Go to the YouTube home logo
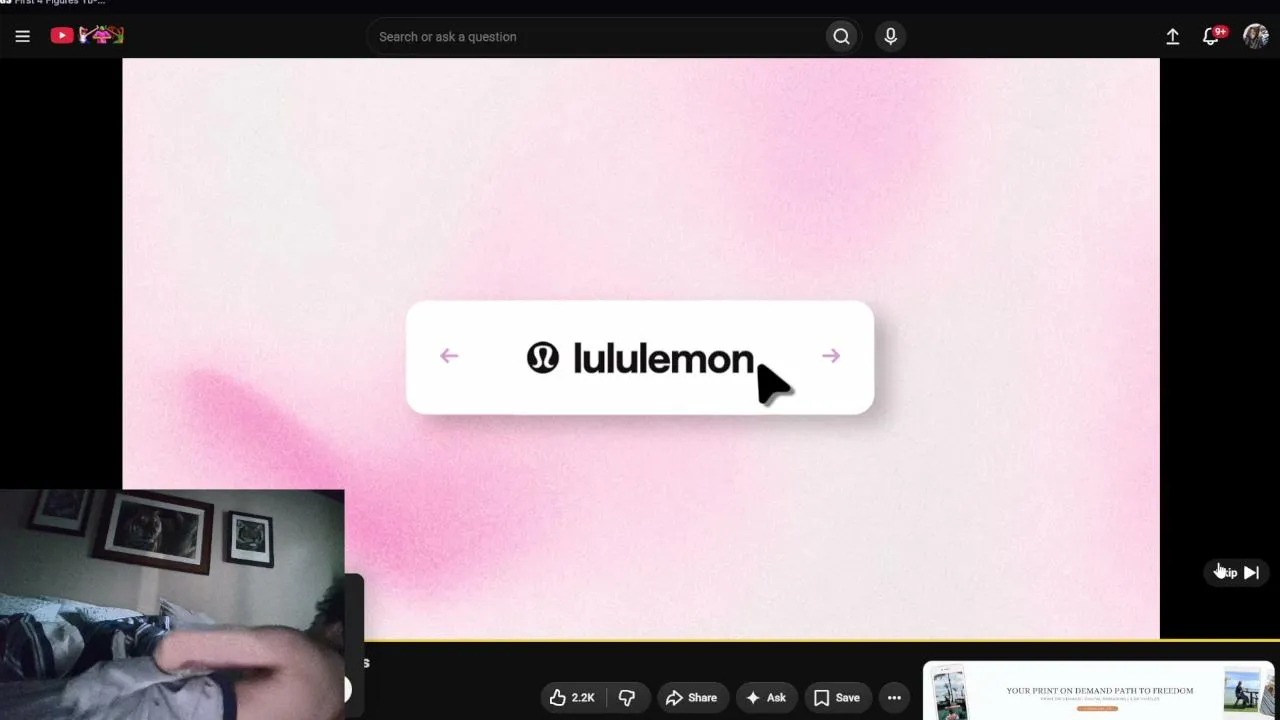 point(87,36)
